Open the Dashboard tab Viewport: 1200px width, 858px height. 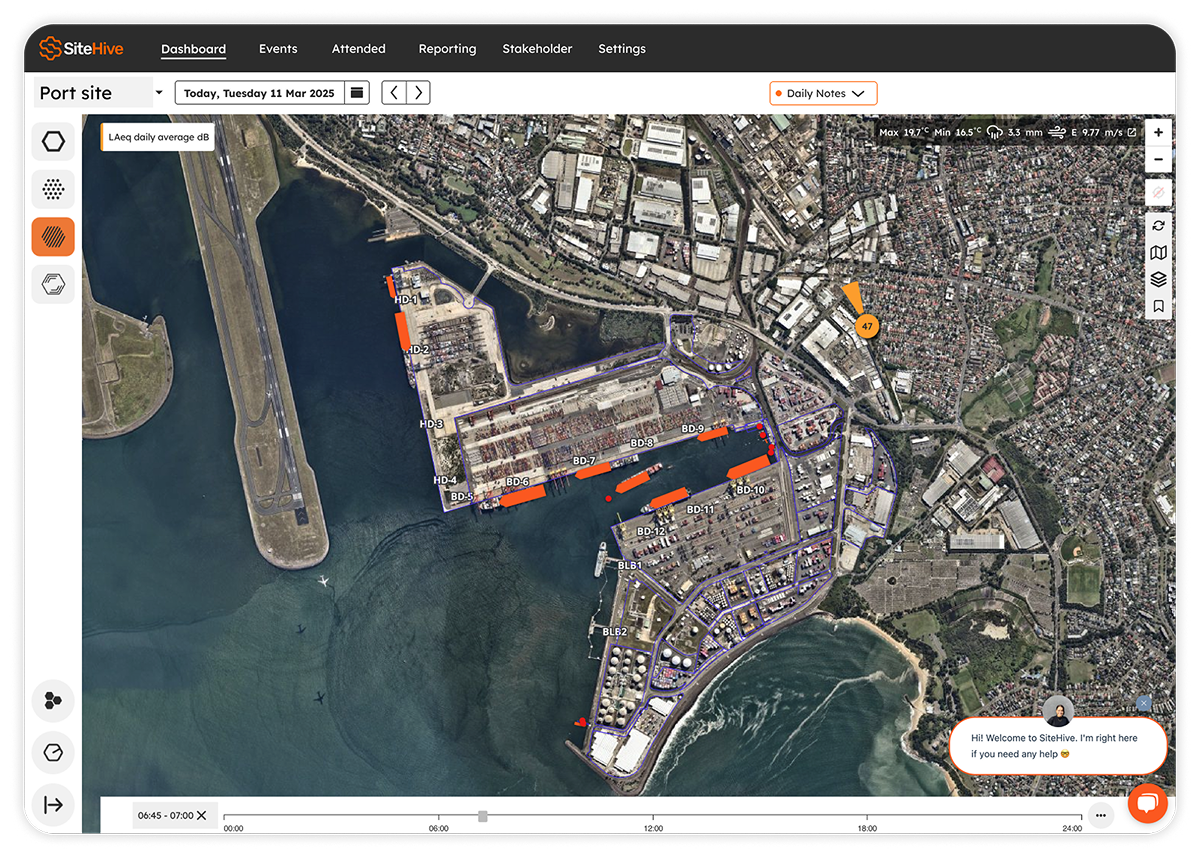click(193, 49)
